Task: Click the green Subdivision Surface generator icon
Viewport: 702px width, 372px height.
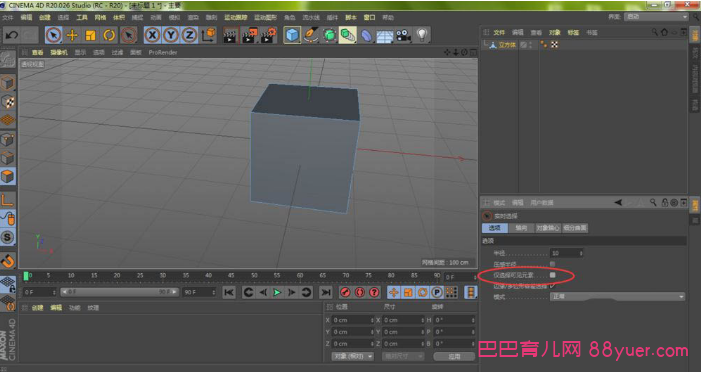Action: point(330,35)
